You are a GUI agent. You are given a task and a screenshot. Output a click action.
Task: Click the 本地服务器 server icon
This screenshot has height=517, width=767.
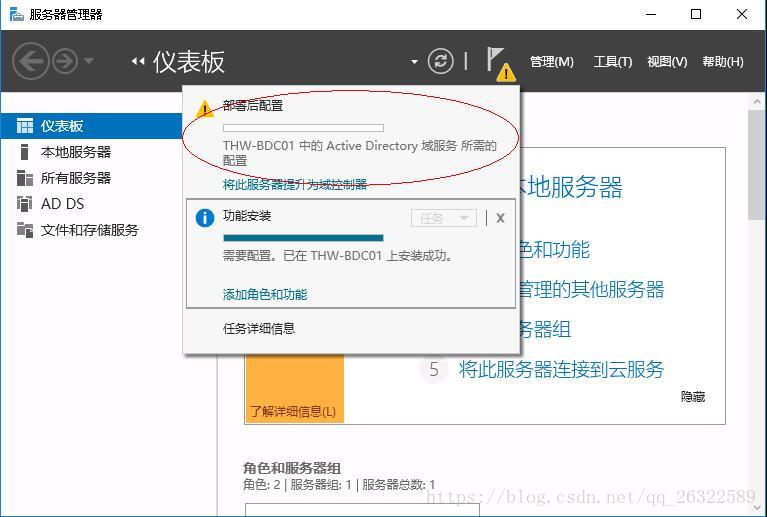[23, 152]
